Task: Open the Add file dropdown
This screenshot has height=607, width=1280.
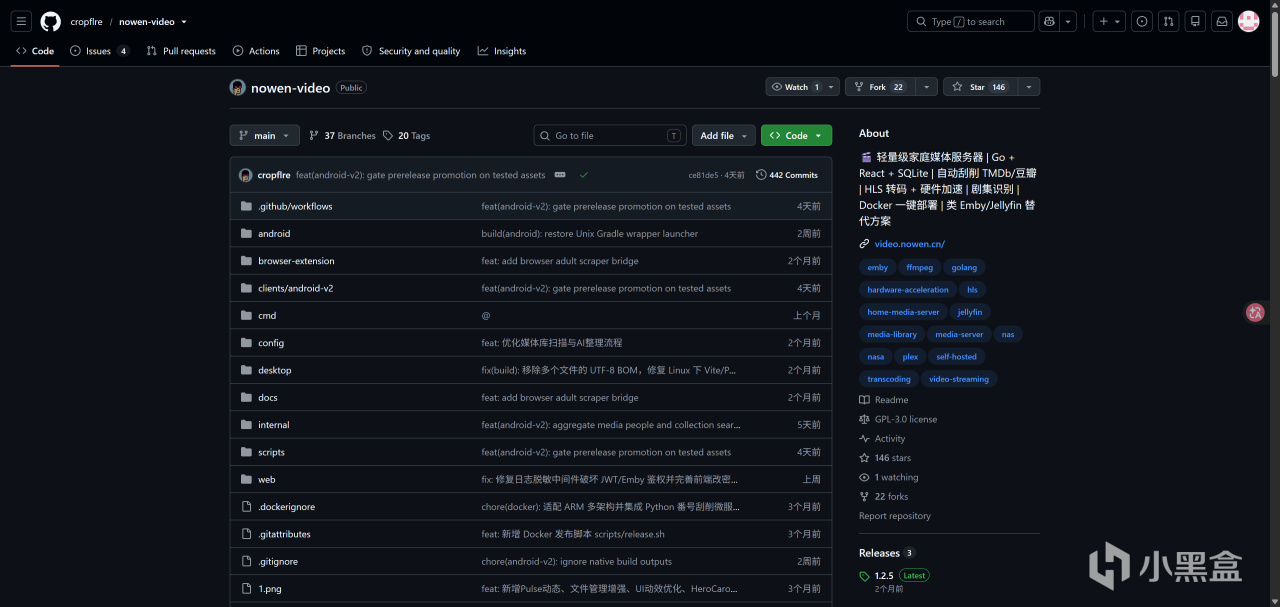Action: click(x=723, y=135)
